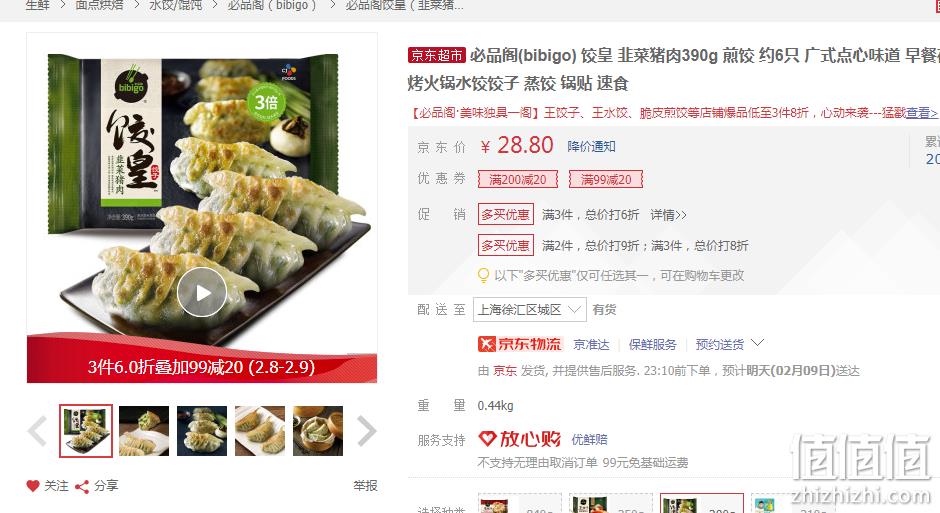Screen dimensions: 940x513
Task: Click the 分享 share icon
Action: point(82,487)
